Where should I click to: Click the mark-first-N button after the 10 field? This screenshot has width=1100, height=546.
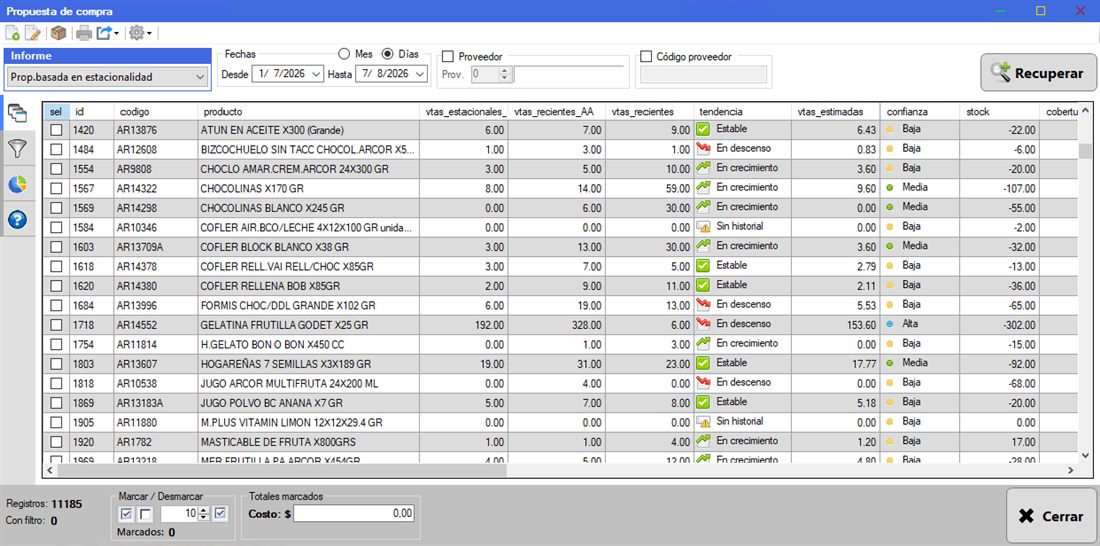click(220, 514)
